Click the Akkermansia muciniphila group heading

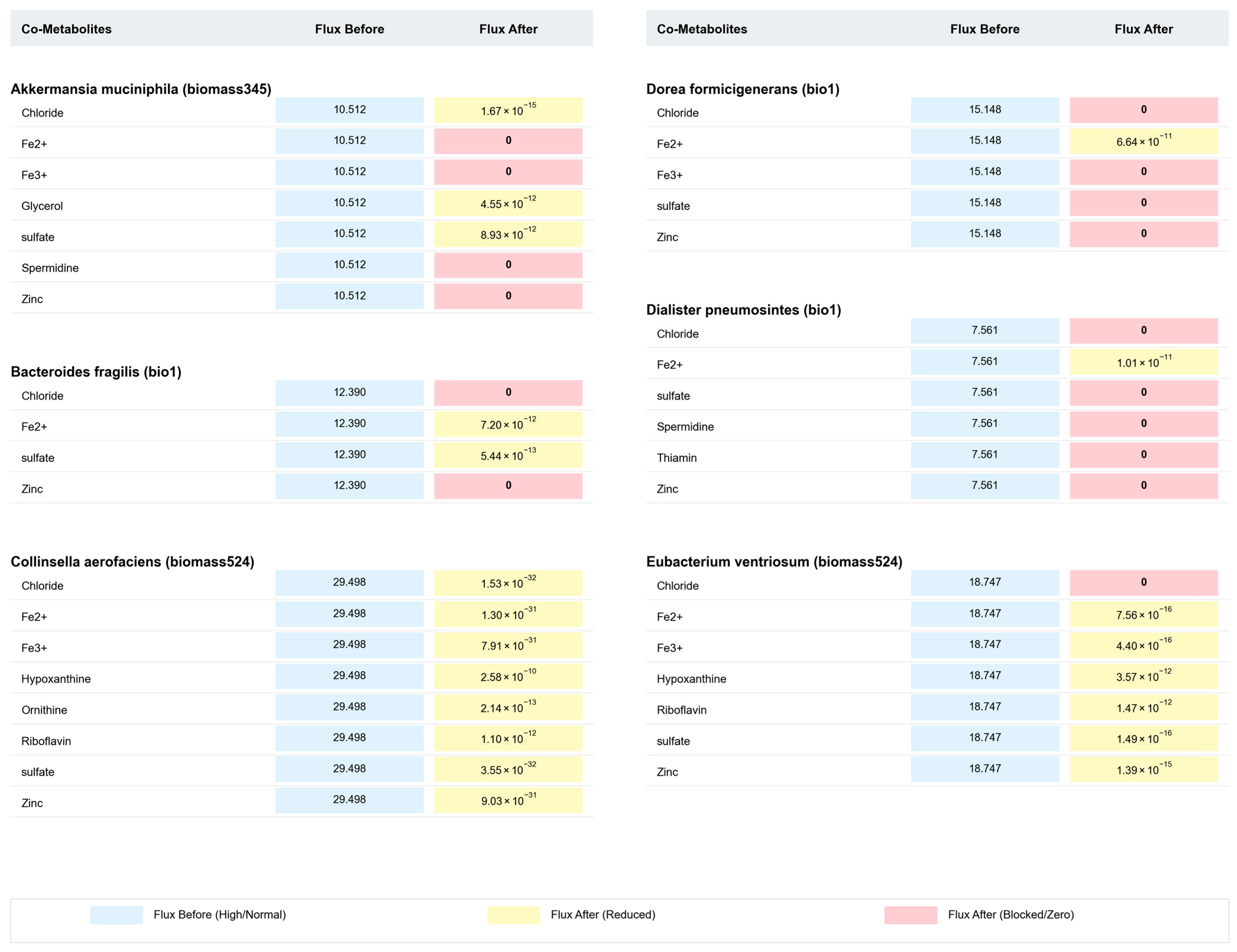(141, 89)
